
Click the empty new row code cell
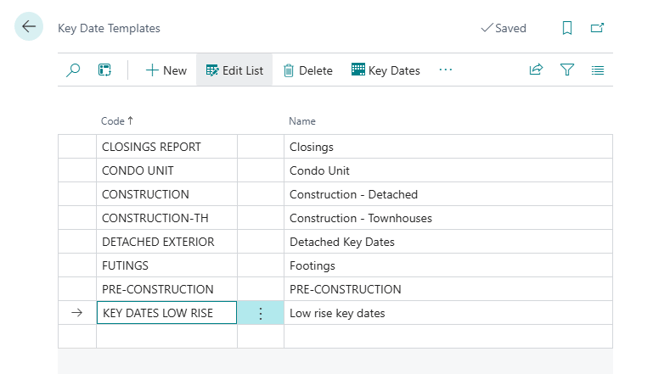(167, 336)
